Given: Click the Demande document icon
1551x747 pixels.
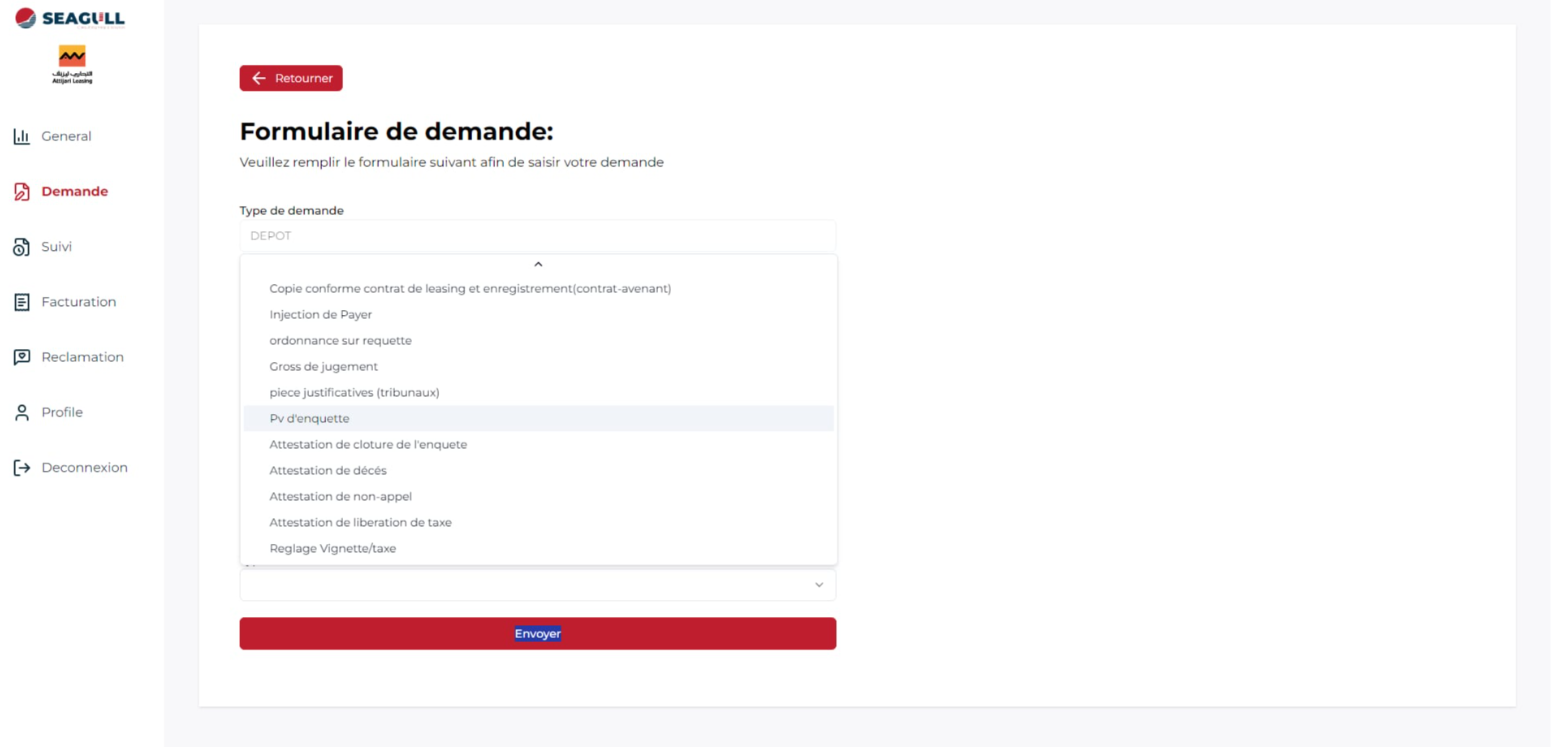Looking at the screenshot, I should point(21,192).
